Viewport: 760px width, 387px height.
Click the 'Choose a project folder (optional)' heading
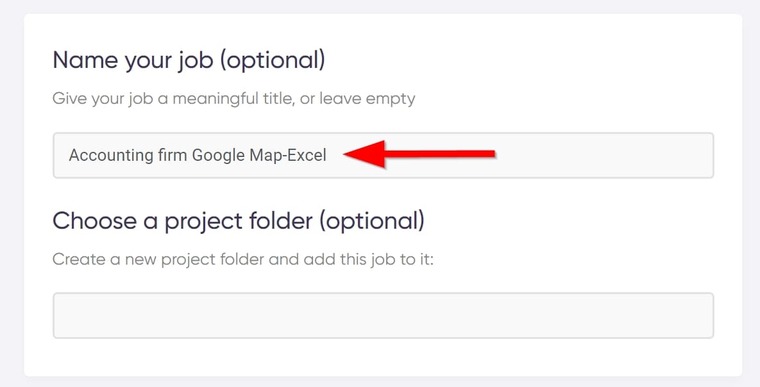238,221
